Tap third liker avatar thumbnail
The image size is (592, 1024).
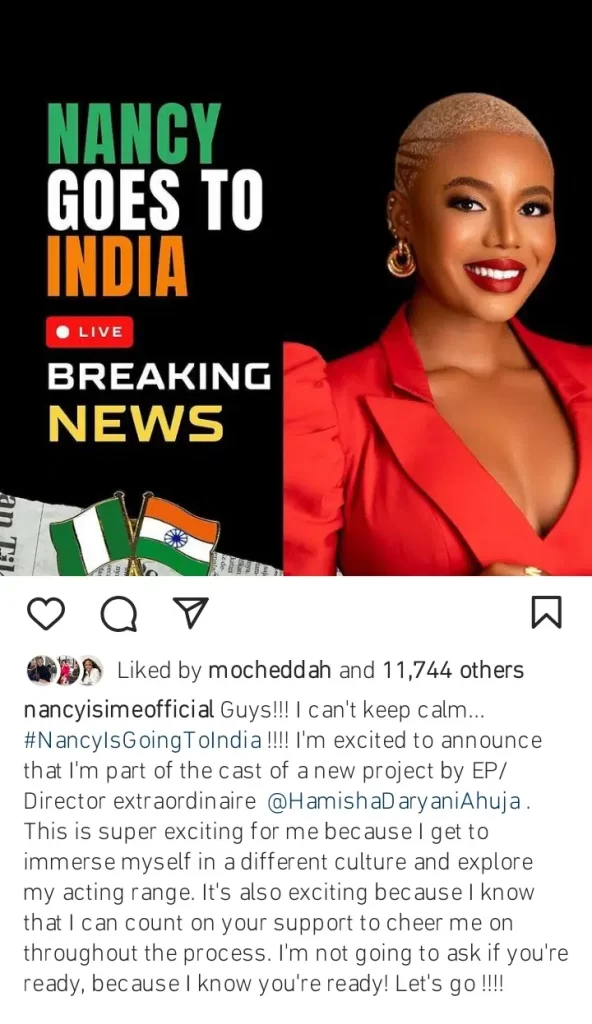click(x=91, y=670)
